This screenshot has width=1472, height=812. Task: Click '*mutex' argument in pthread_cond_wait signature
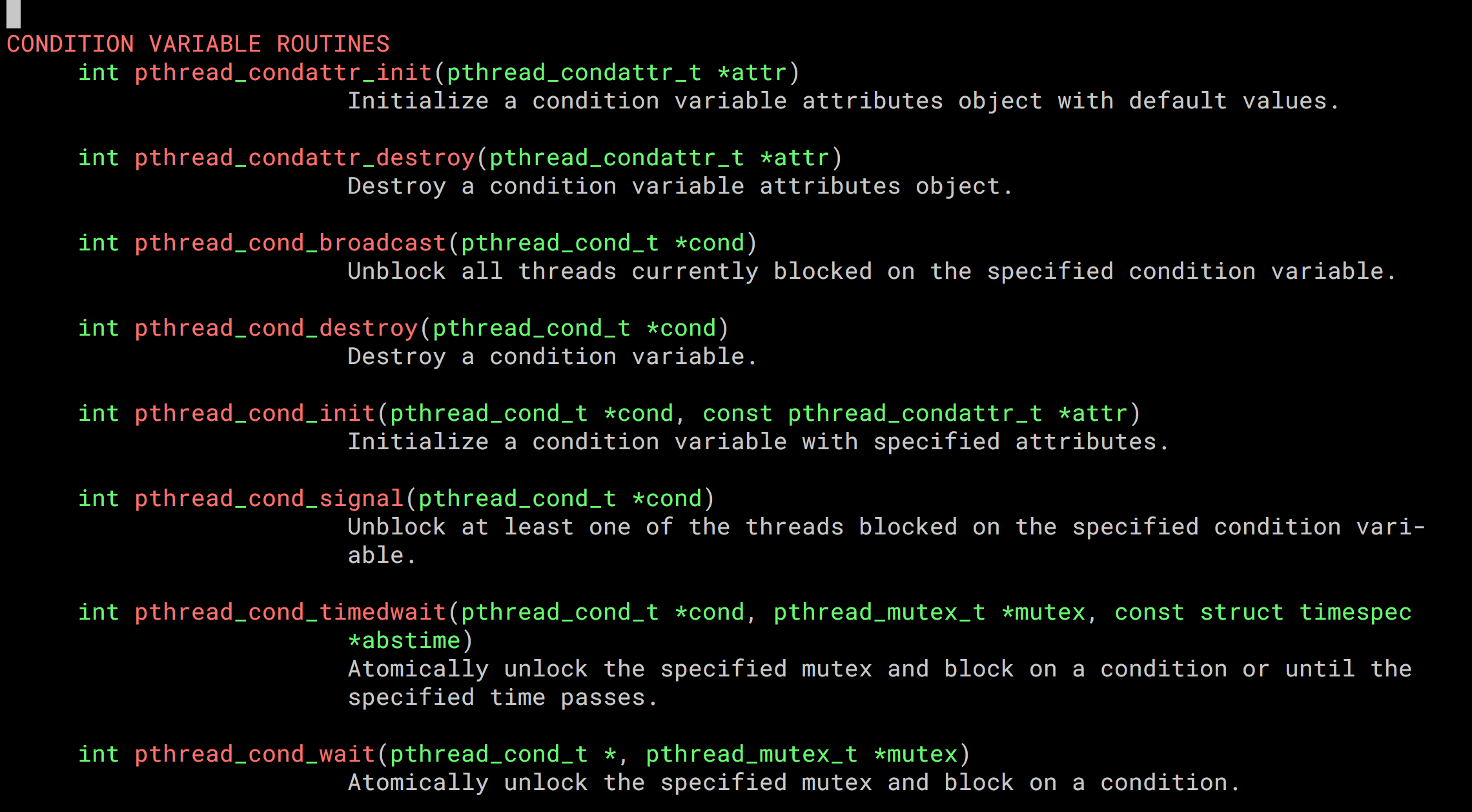pyautogui.click(x=915, y=754)
